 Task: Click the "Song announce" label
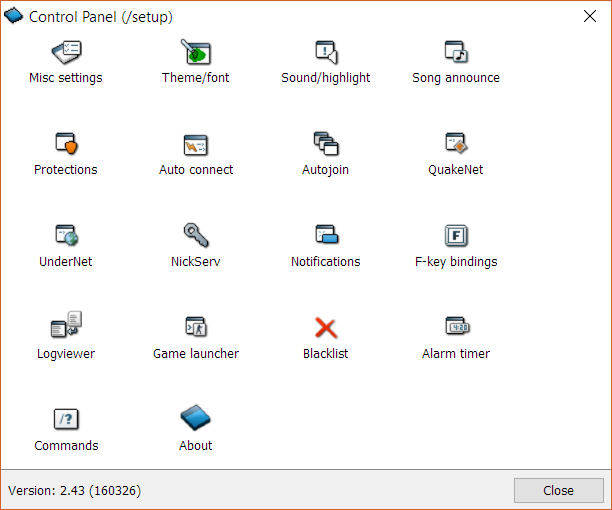tap(456, 78)
